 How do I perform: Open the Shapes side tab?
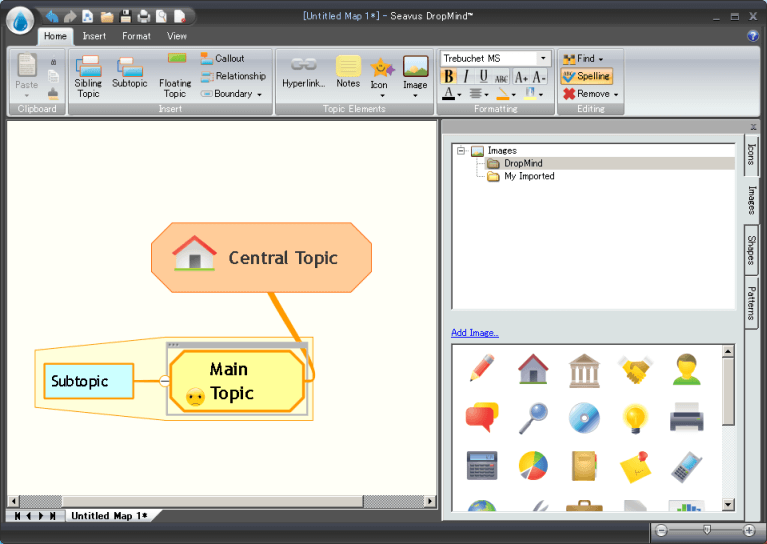coord(751,250)
